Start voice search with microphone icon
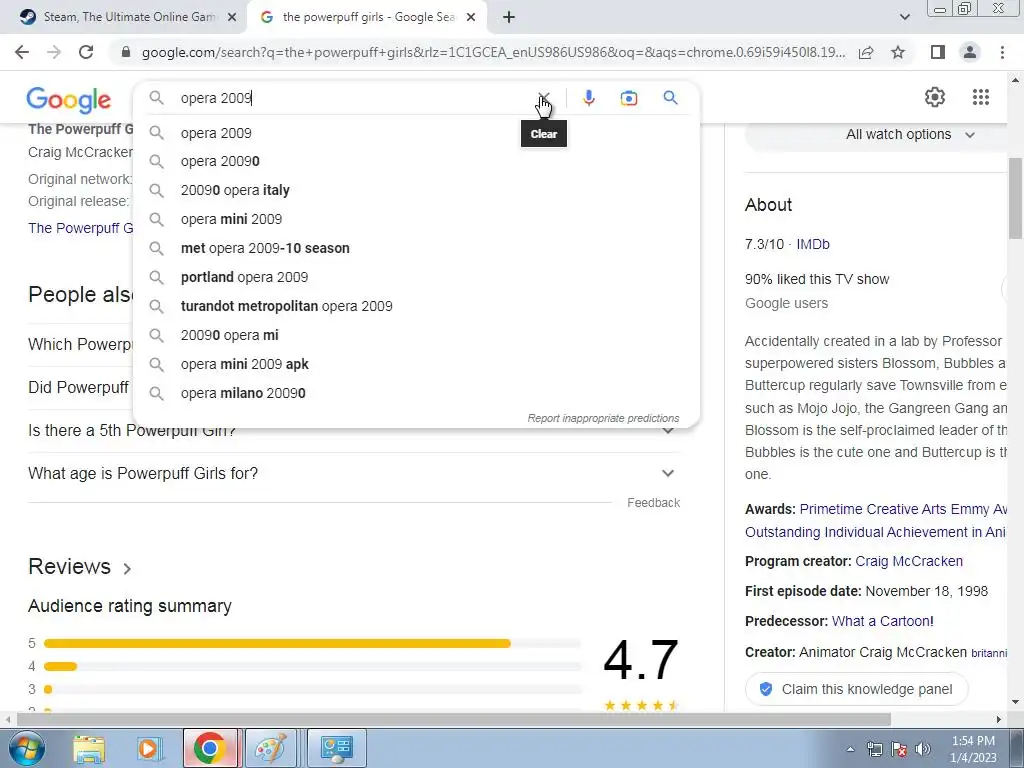This screenshot has width=1024, height=768. (x=588, y=98)
